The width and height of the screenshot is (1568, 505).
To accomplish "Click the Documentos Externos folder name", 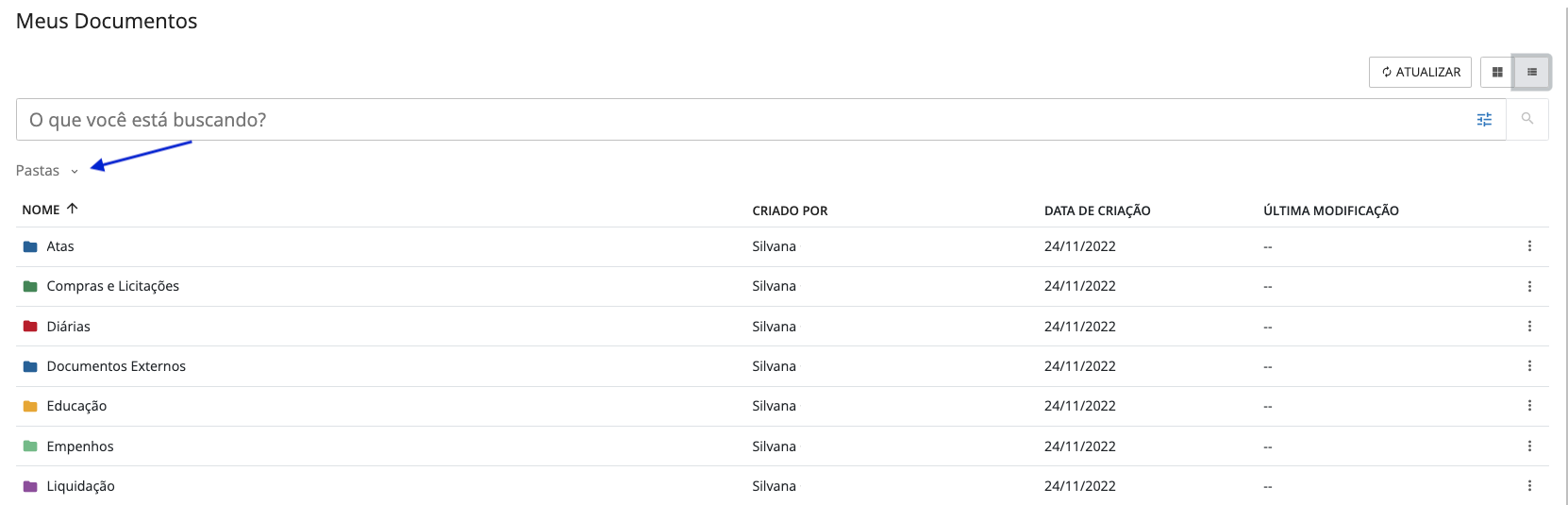I will [x=116, y=366].
